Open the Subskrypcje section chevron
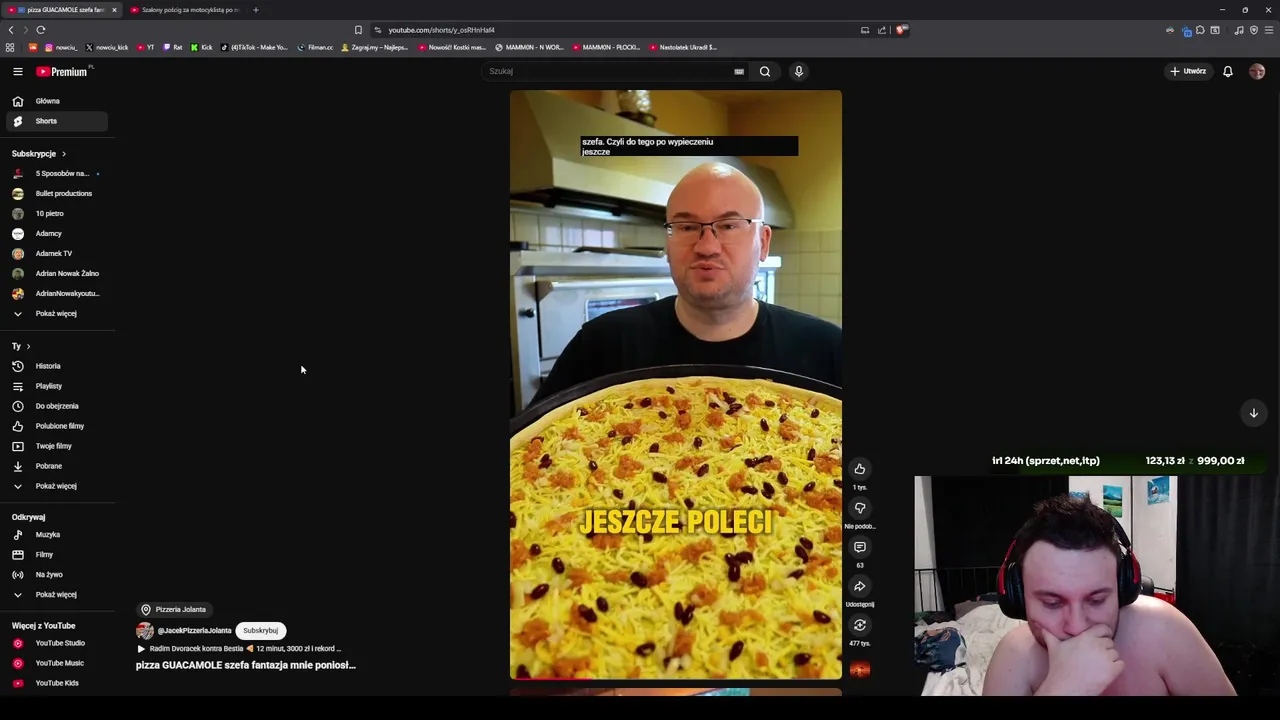The height and width of the screenshot is (720, 1280). tap(63, 154)
